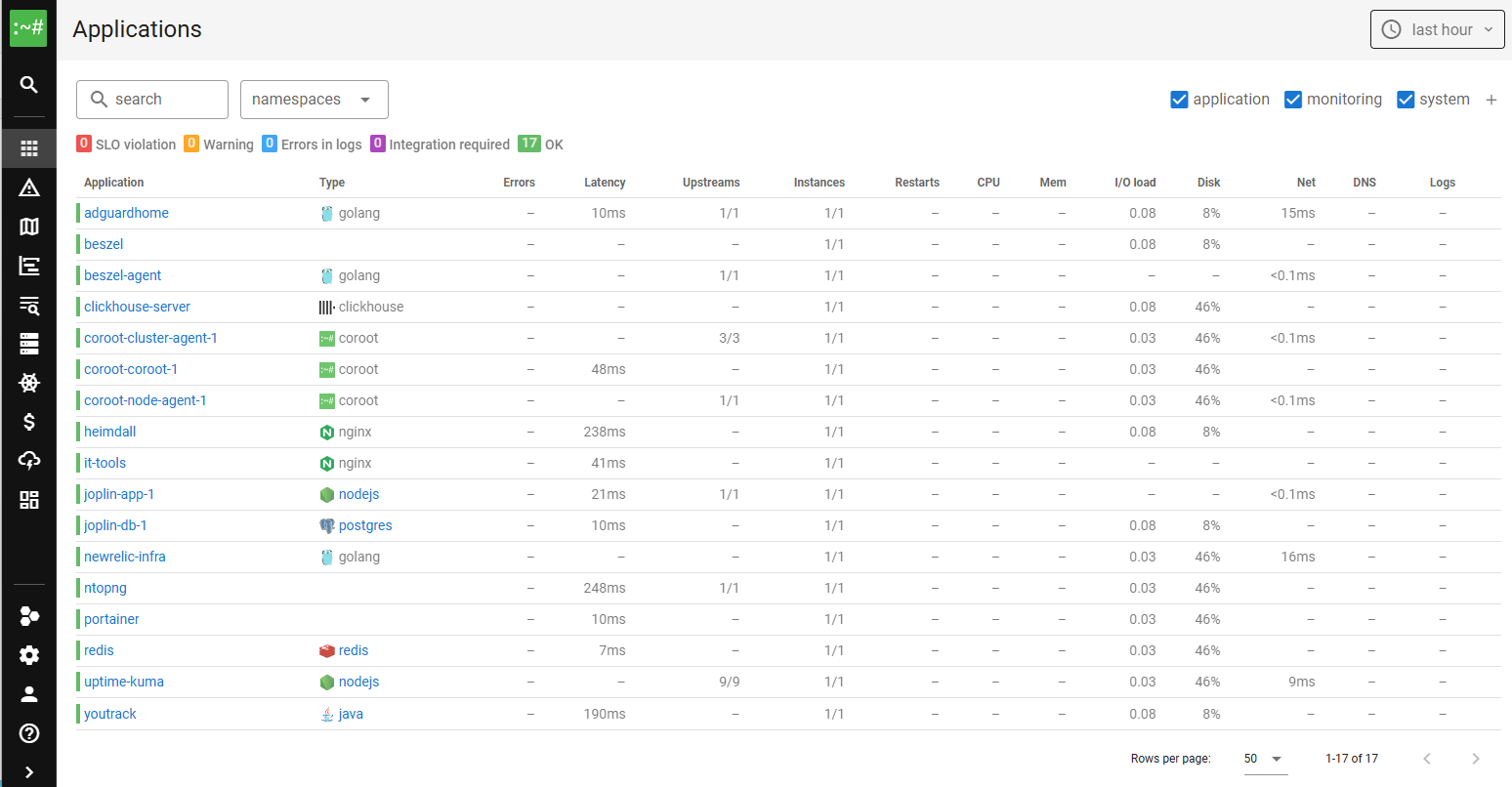Open Costs via the dollar sign icon
The image size is (1512, 787).
click(28, 422)
